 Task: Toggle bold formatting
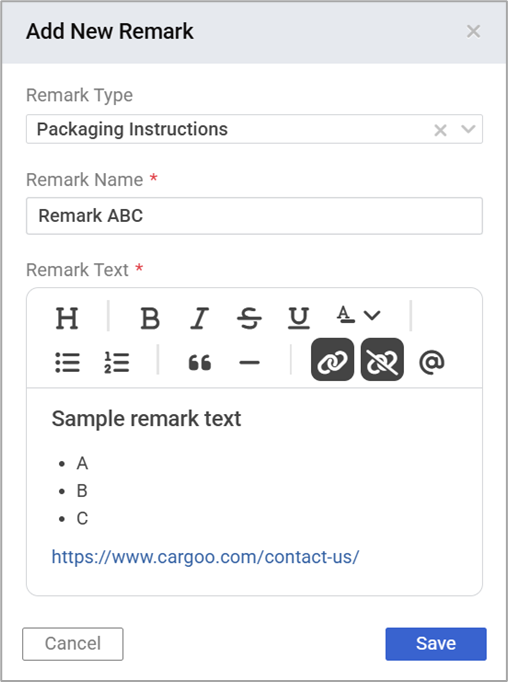coord(150,318)
